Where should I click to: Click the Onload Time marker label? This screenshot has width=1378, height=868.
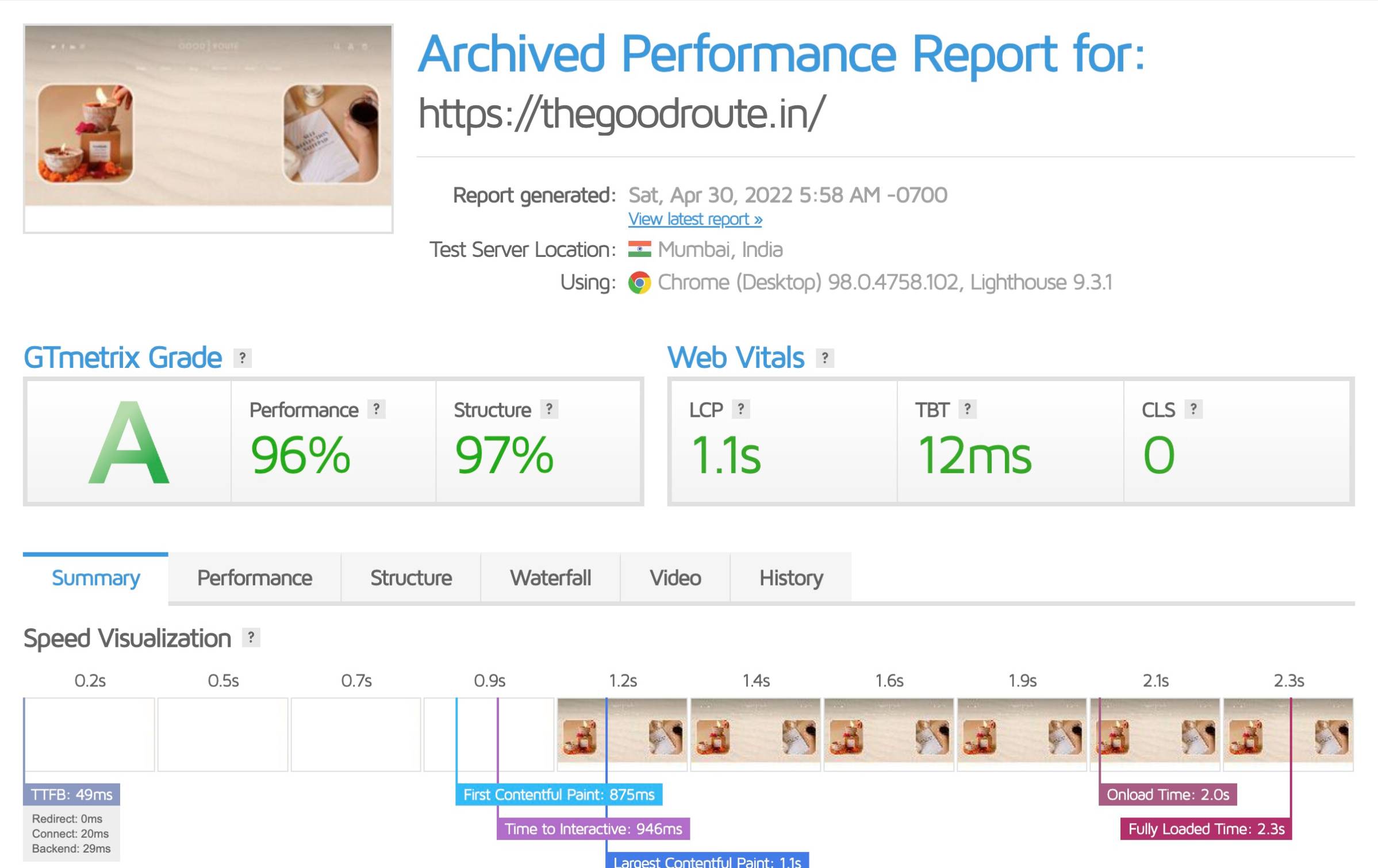[1167, 794]
